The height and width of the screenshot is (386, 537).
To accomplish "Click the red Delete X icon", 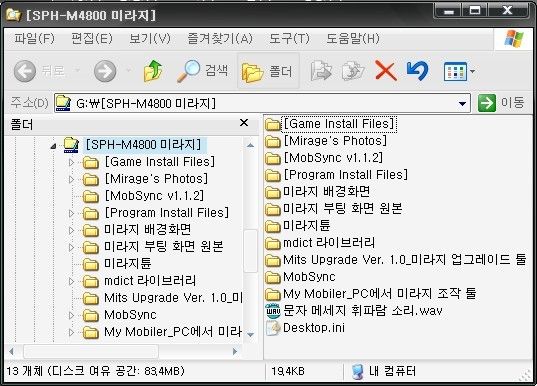I will pyautogui.click(x=386, y=71).
